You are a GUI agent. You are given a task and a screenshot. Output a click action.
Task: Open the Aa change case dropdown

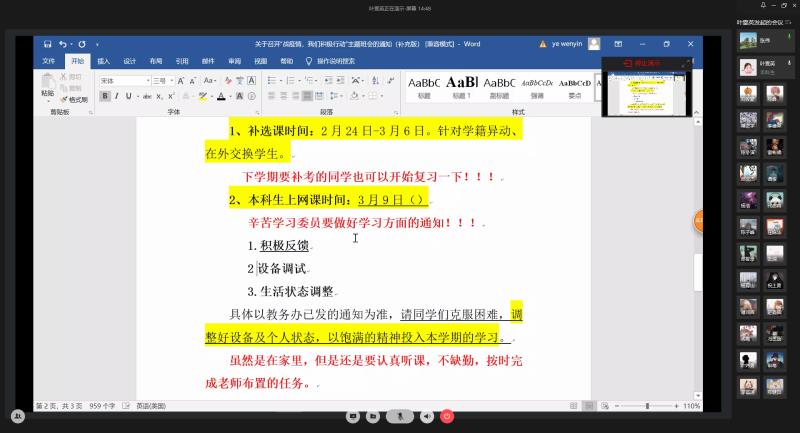pos(209,81)
